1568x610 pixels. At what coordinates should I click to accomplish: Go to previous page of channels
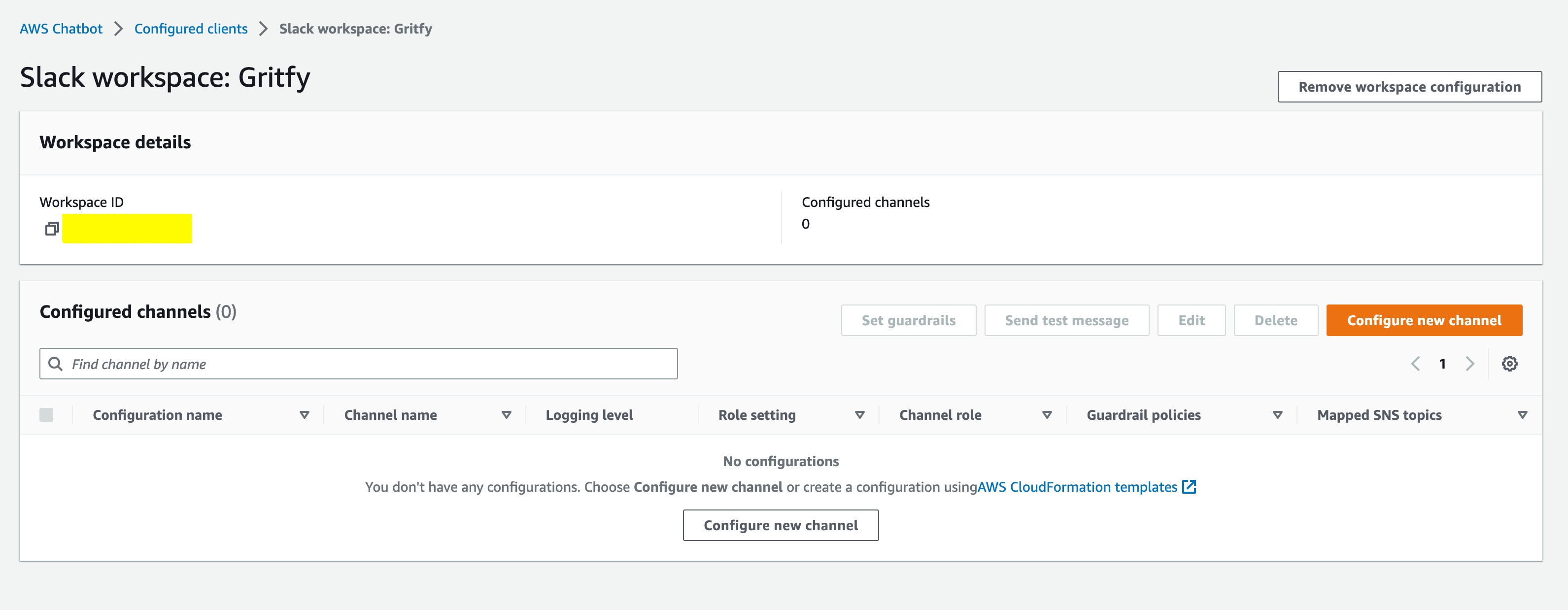click(1415, 364)
